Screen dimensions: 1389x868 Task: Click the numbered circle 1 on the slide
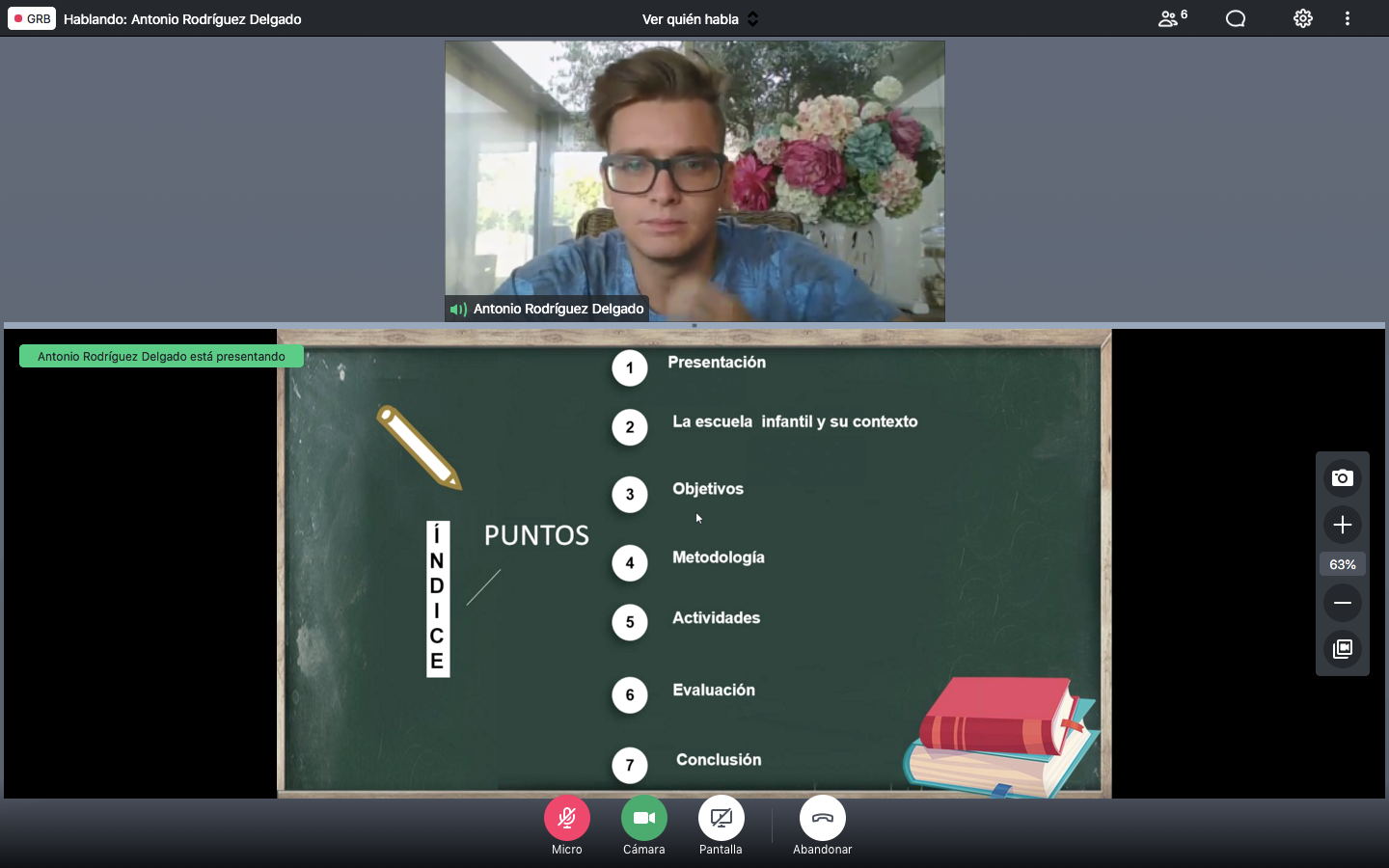[x=630, y=367]
